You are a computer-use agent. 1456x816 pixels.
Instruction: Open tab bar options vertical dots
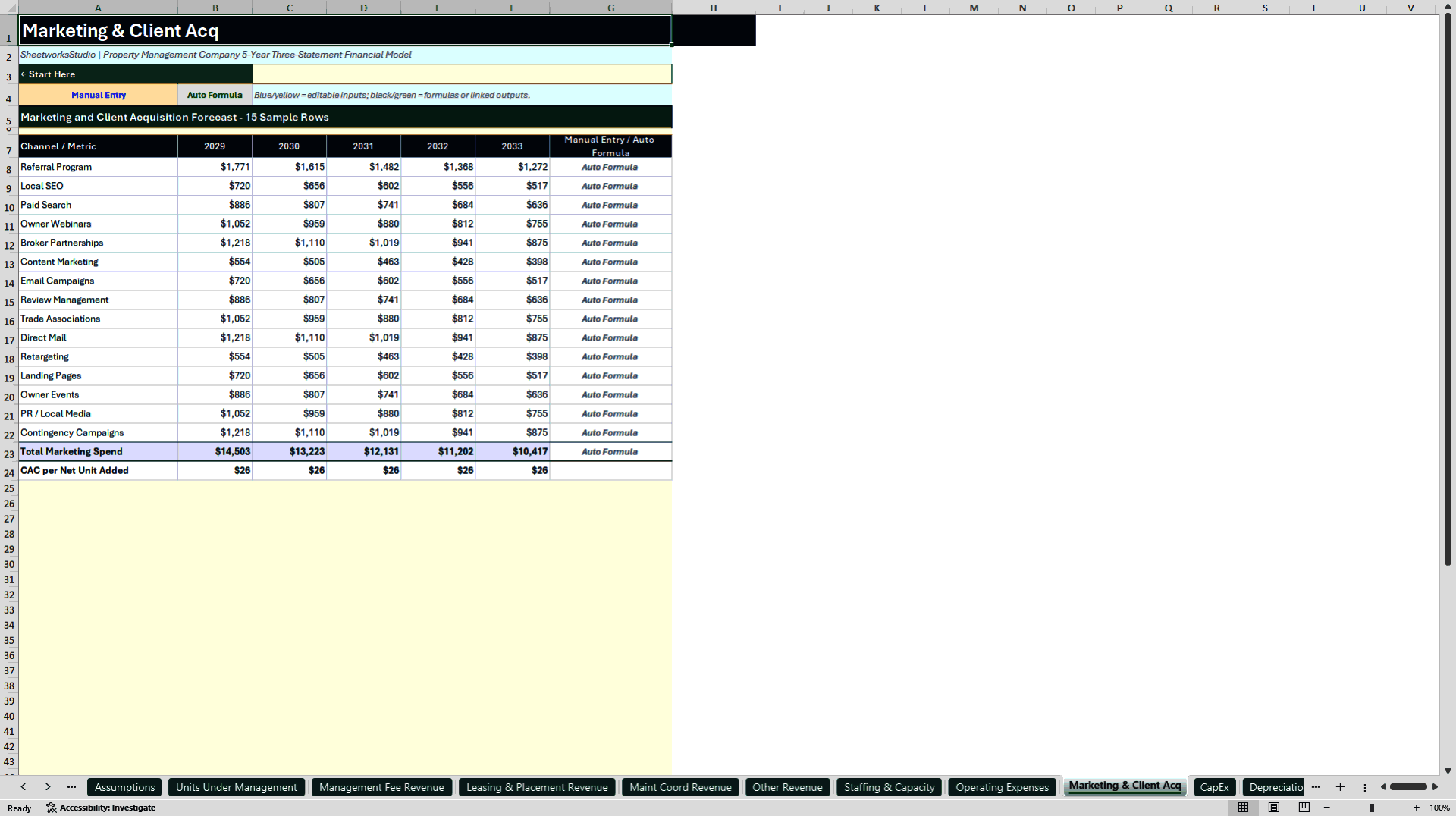pyautogui.click(x=1364, y=787)
